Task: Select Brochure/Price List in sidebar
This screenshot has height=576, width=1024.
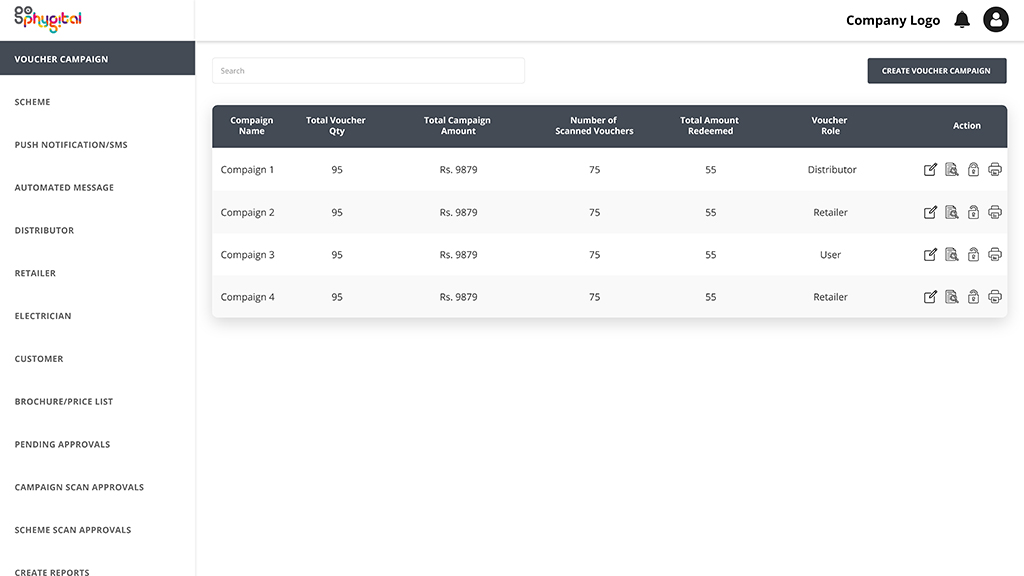Action: 64,402
